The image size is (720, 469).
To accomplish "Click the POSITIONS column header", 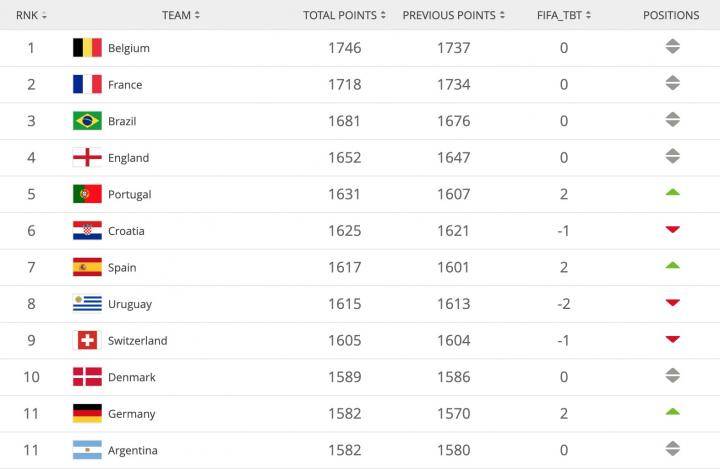I will click(671, 15).
